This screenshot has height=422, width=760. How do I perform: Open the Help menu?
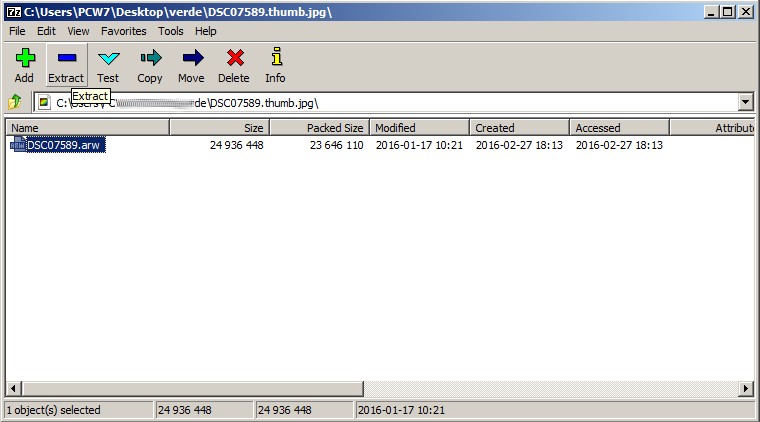[x=205, y=31]
